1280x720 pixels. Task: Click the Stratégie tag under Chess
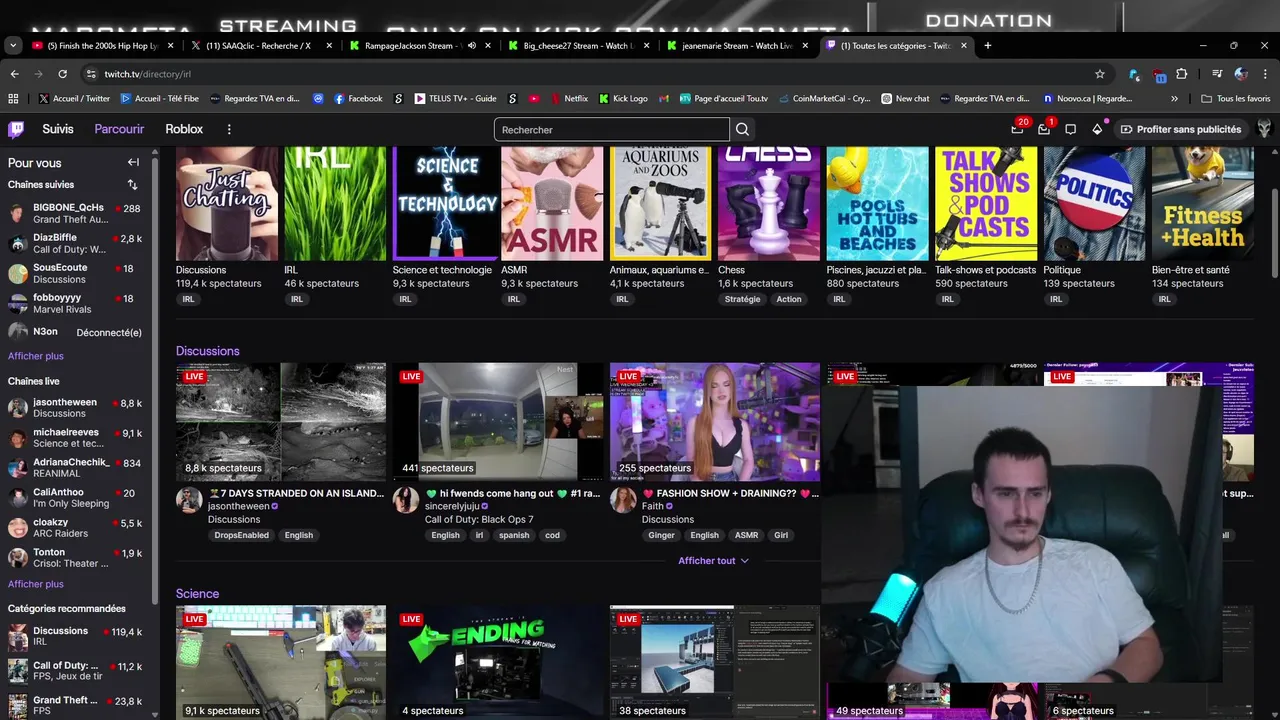[x=743, y=299]
